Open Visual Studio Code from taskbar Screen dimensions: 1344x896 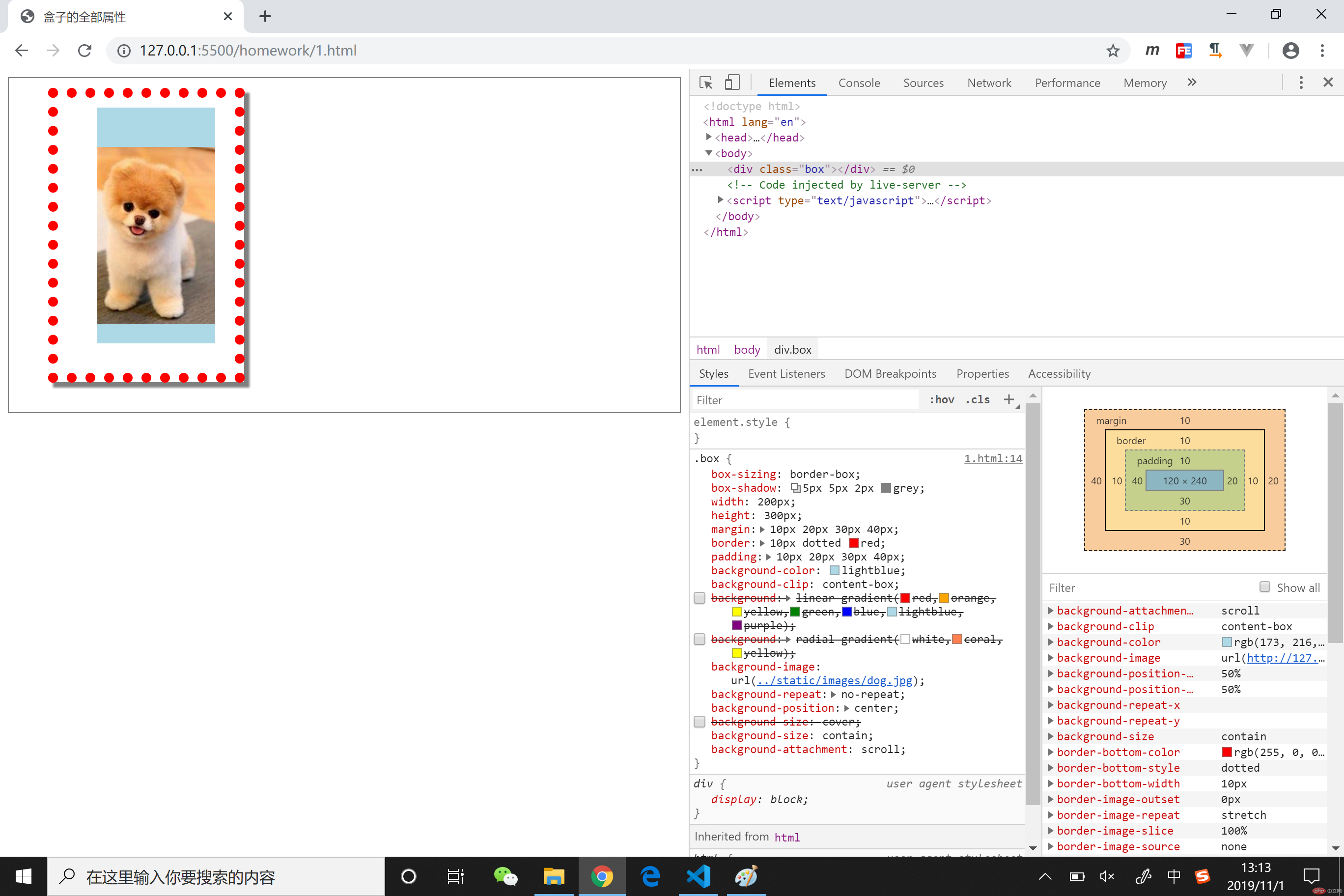point(699,876)
